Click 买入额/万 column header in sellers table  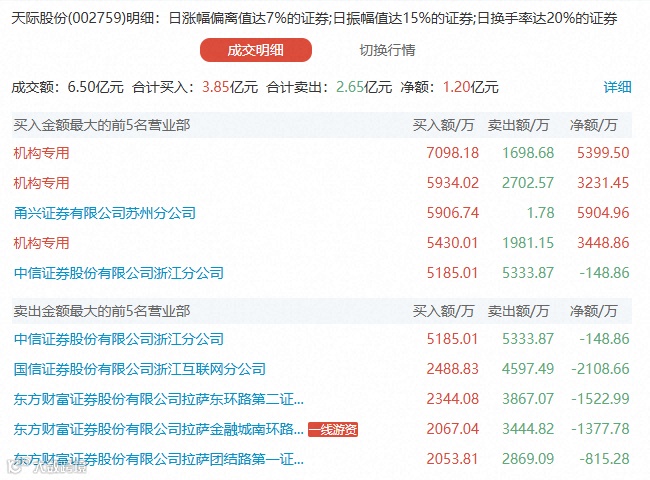tap(443, 311)
